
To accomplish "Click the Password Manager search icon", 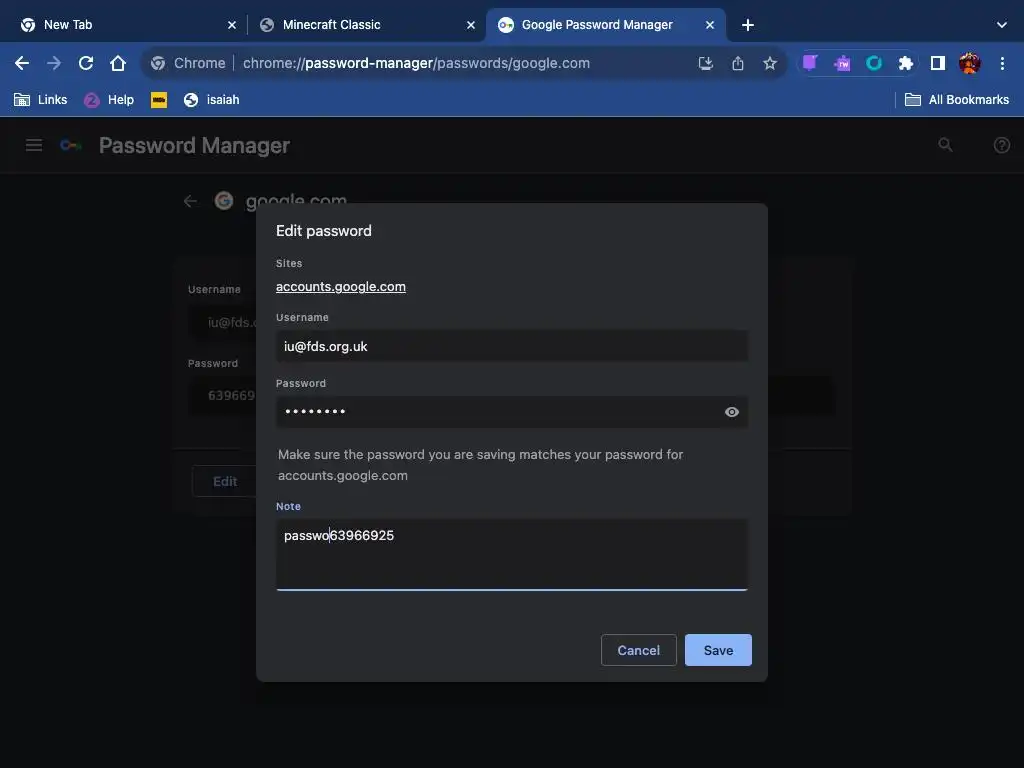I will [945, 145].
